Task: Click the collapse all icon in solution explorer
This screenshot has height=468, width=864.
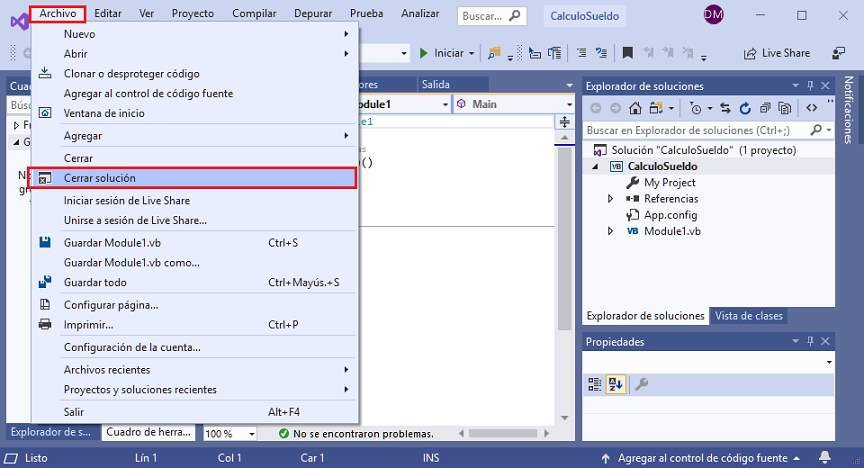Action: (x=765, y=108)
